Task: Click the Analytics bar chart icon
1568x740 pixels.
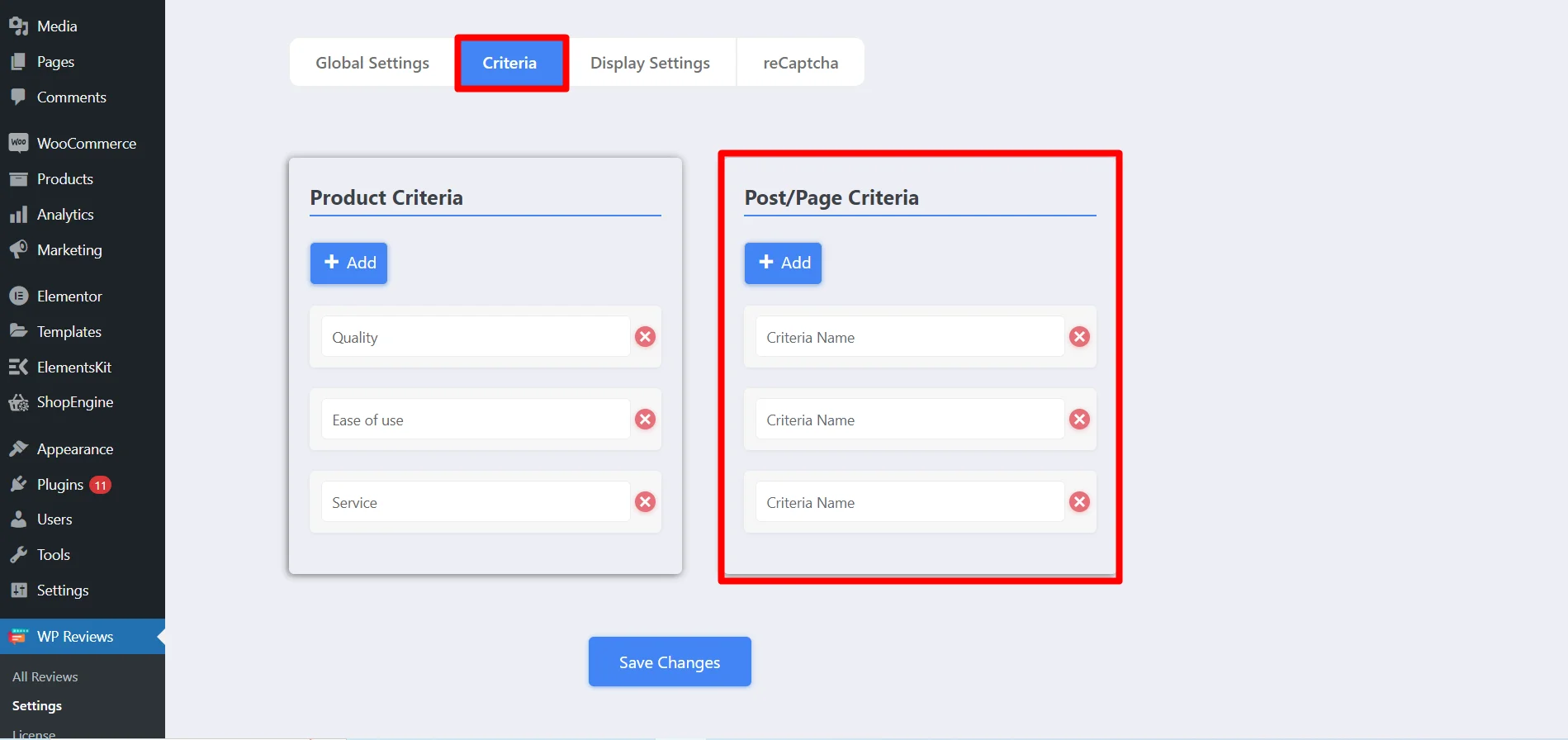Action: pyautogui.click(x=18, y=215)
